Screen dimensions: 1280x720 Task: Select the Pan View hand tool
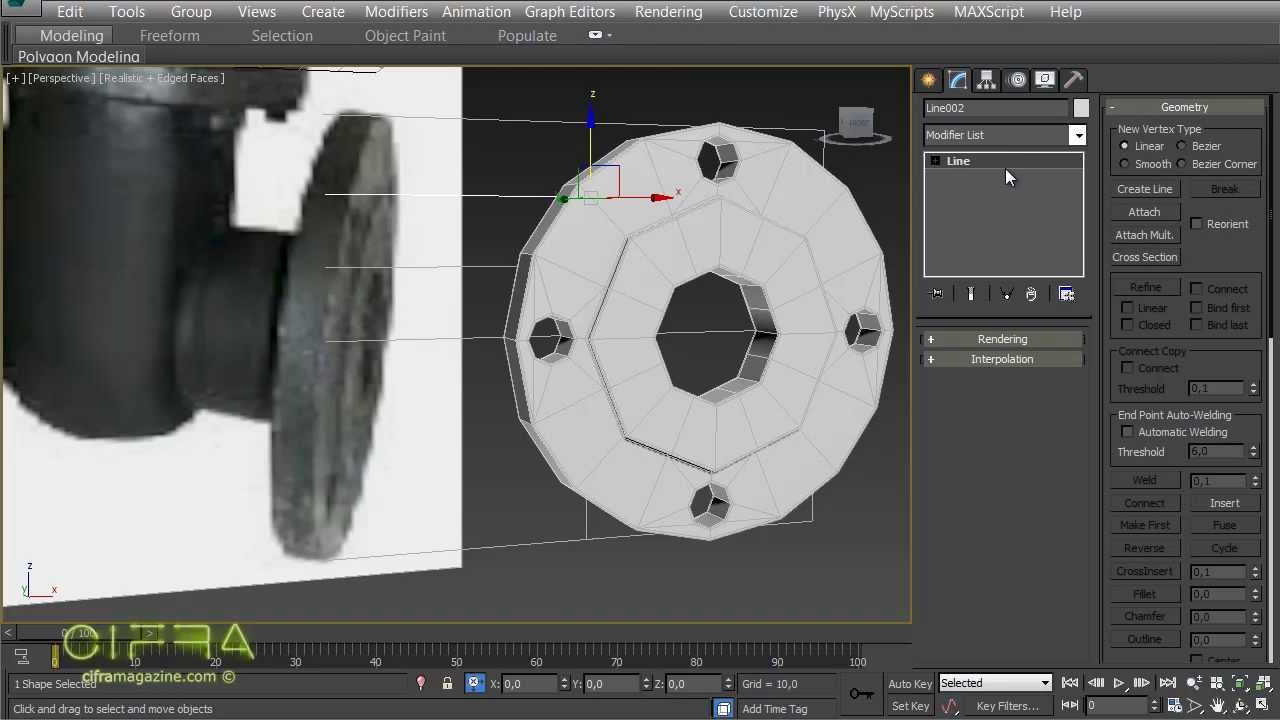click(1217, 706)
